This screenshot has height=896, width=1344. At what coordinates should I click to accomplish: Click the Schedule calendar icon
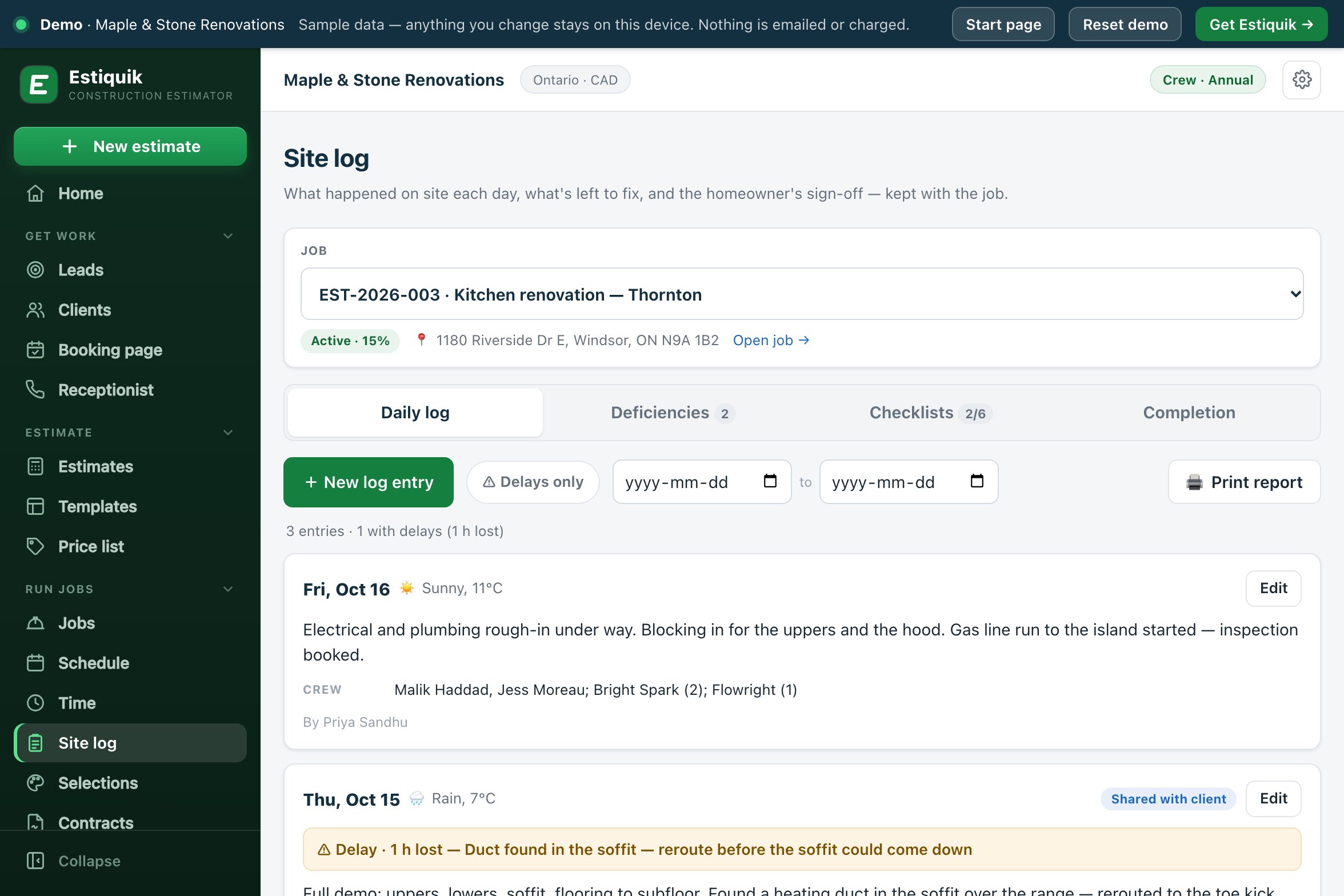35,663
